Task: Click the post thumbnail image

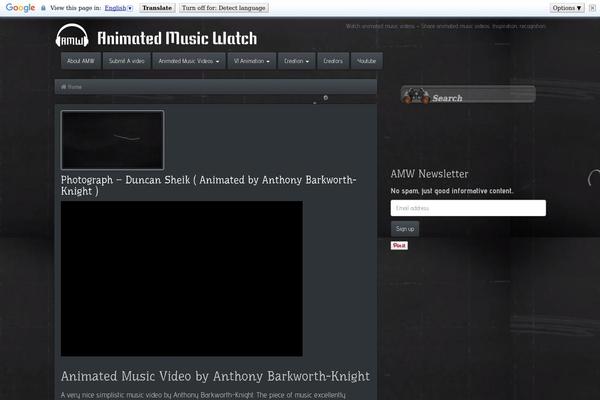Action: tap(112, 140)
